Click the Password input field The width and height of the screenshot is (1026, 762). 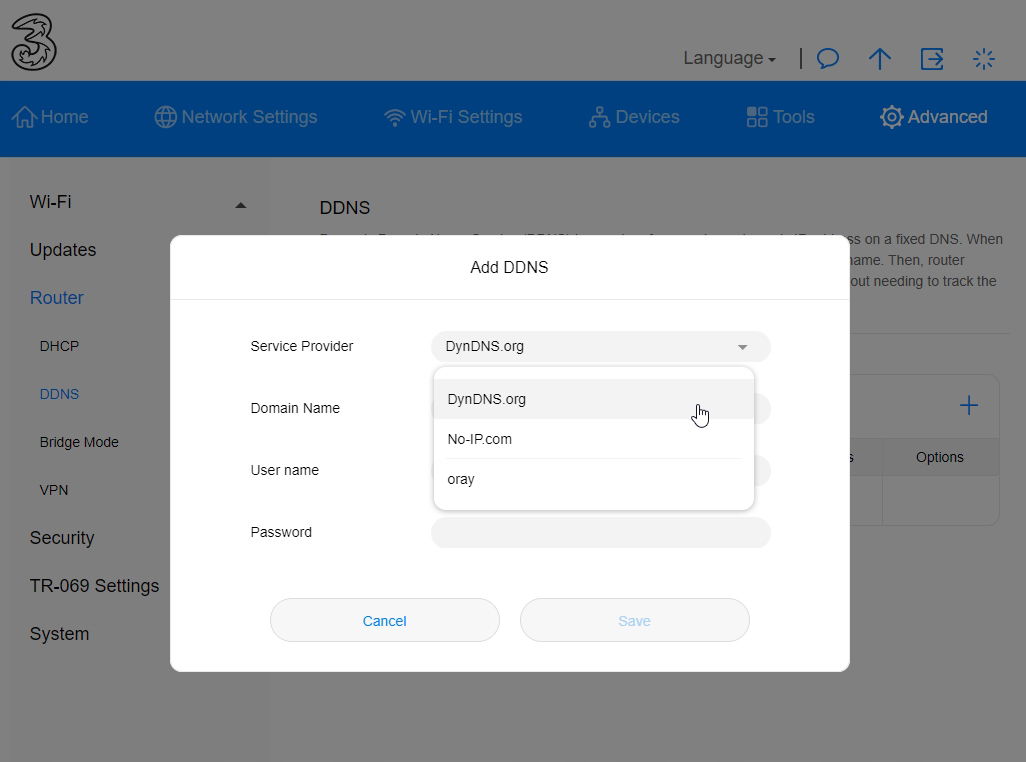coord(601,532)
